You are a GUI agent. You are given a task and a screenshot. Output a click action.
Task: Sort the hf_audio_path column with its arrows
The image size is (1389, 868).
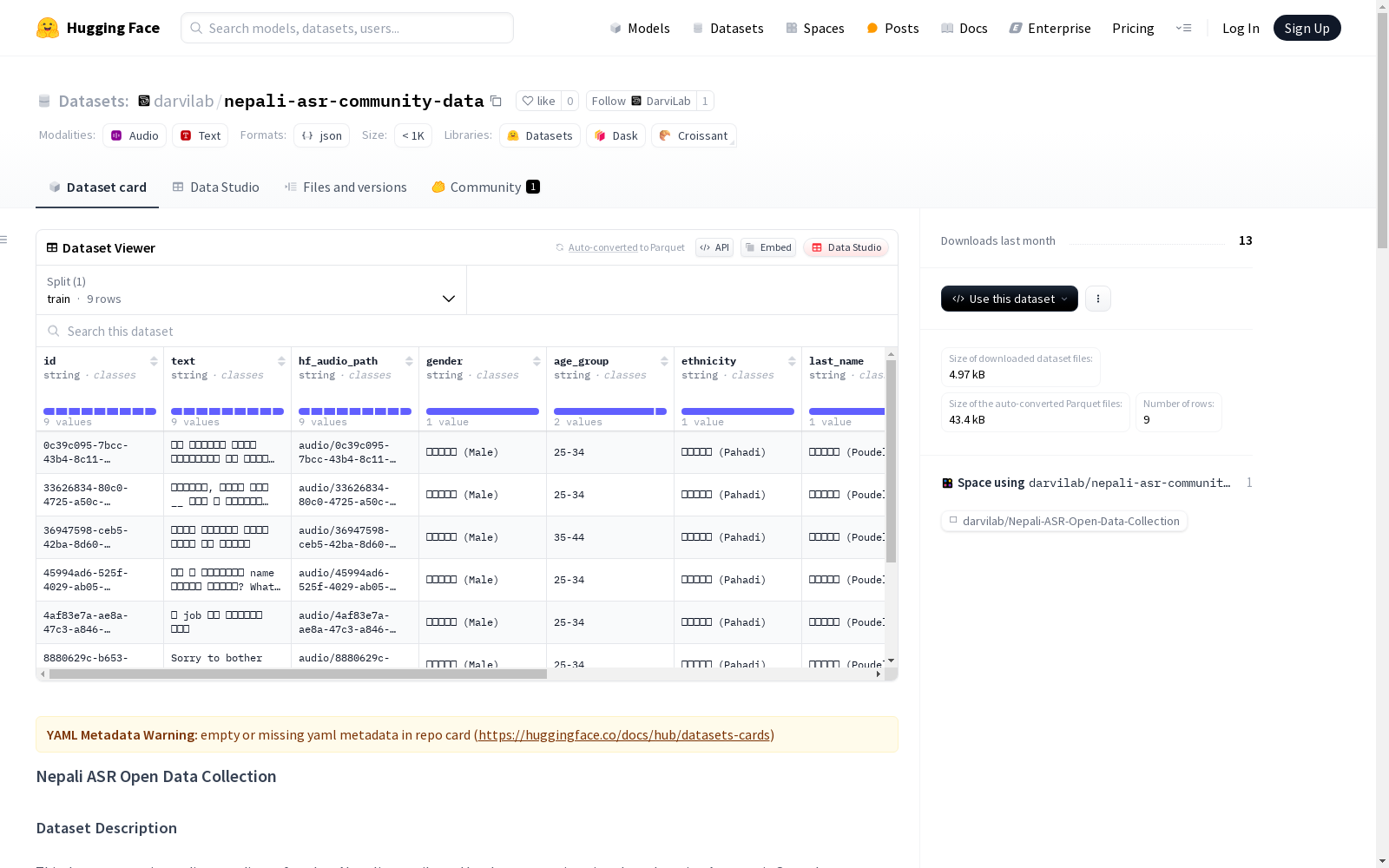(409, 361)
